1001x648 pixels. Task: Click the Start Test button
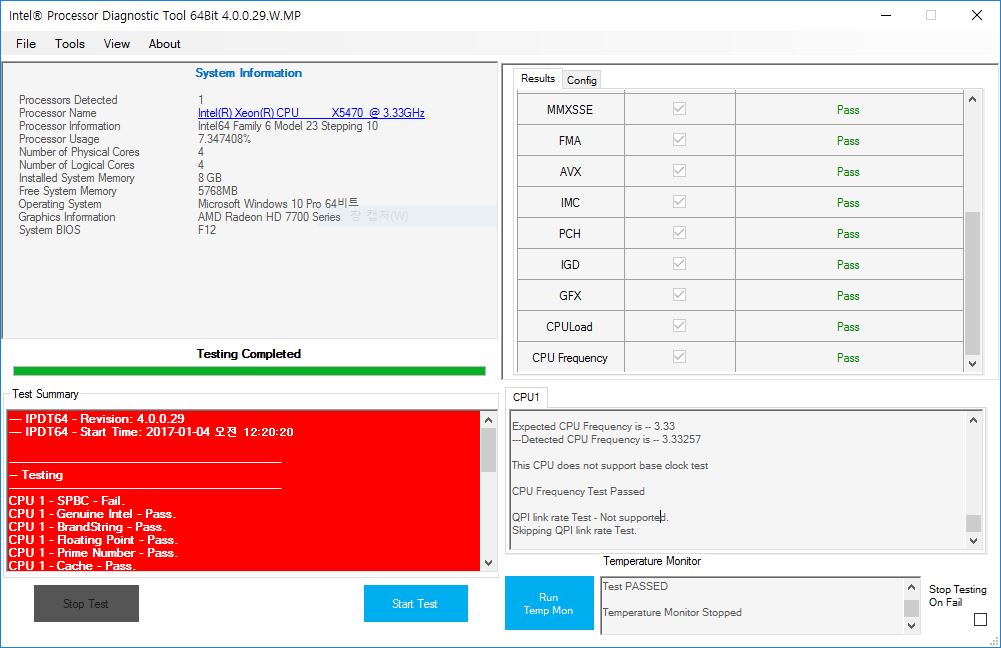point(416,603)
